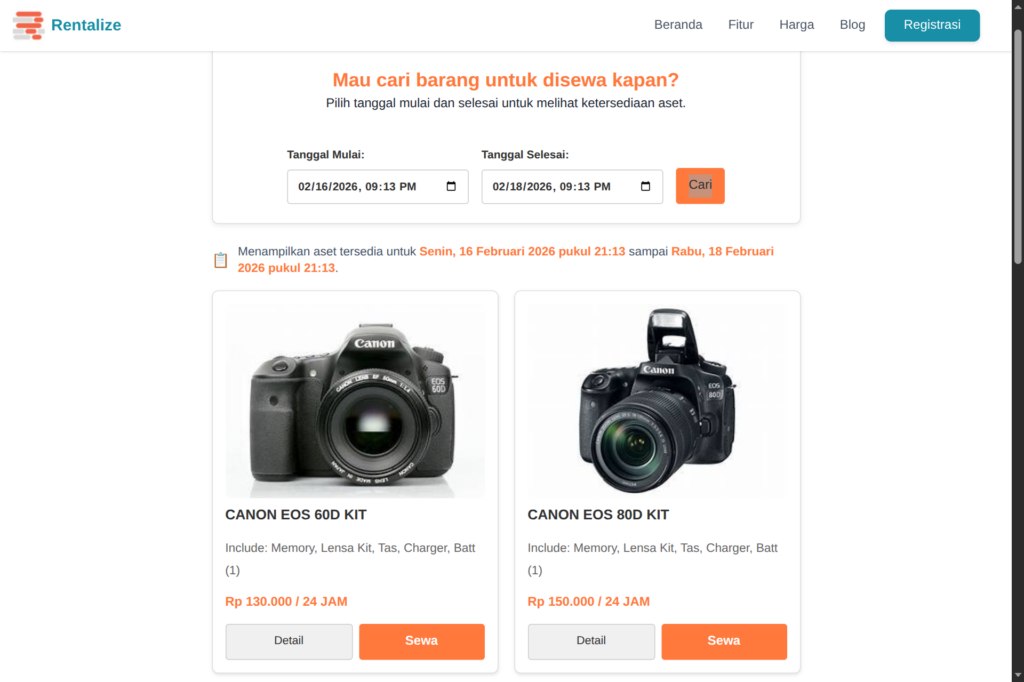The width and height of the screenshot is (1024, 682).
Task: Click the Rentalize brand name text
Action: tap(86, 25)
